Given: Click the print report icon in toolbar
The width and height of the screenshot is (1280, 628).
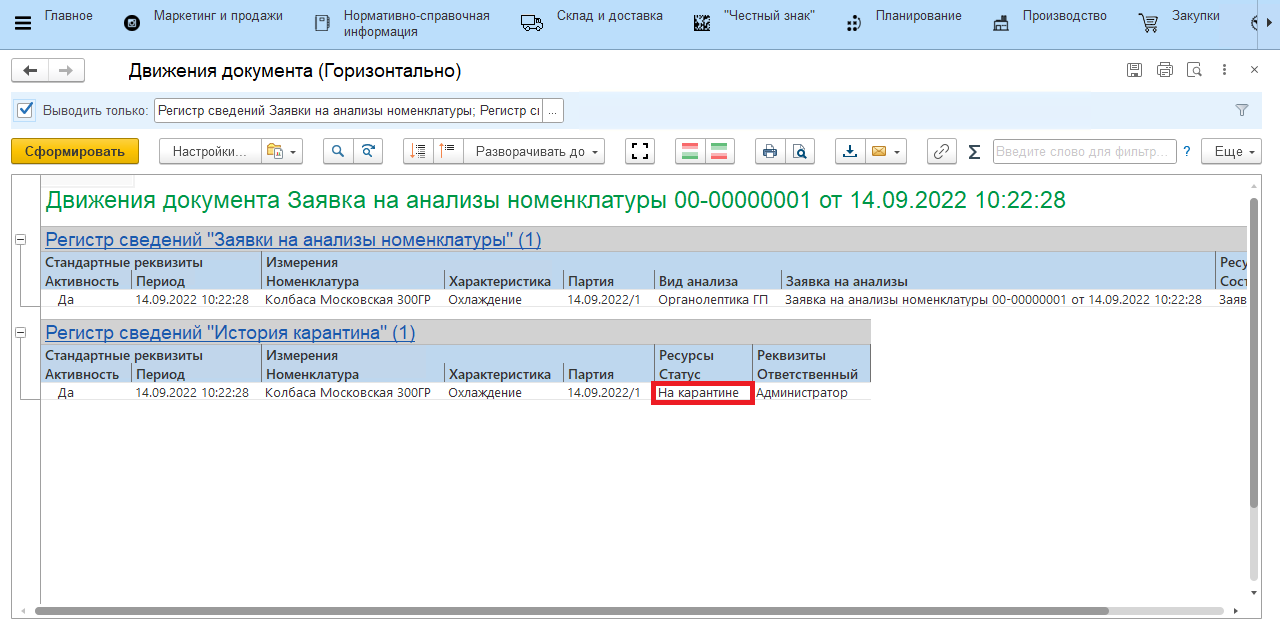Looking at the screenshot, I should (x=769, y=151).
